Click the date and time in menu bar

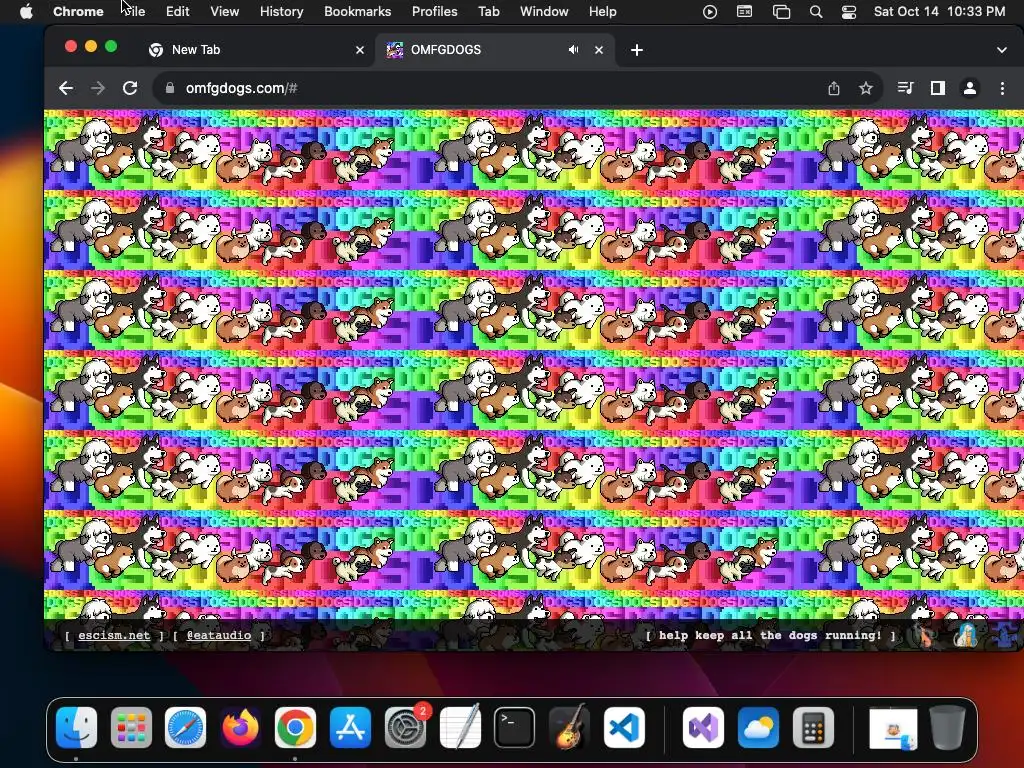click(x=940, y=11)
